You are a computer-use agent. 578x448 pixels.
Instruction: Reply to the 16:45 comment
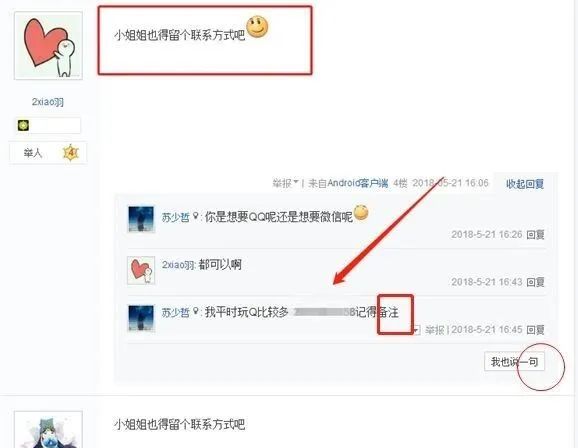[x=535, y=330]
